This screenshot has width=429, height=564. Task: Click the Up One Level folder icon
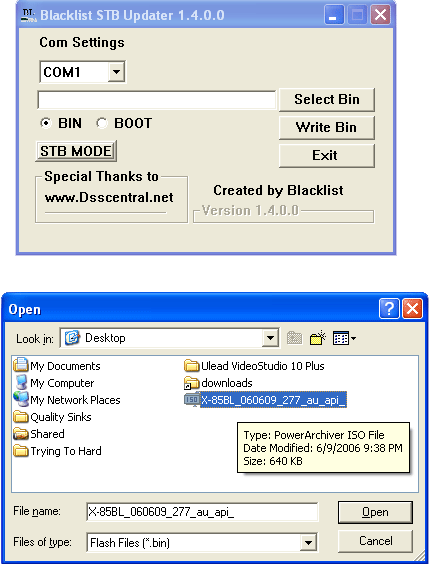click(294, 338)
